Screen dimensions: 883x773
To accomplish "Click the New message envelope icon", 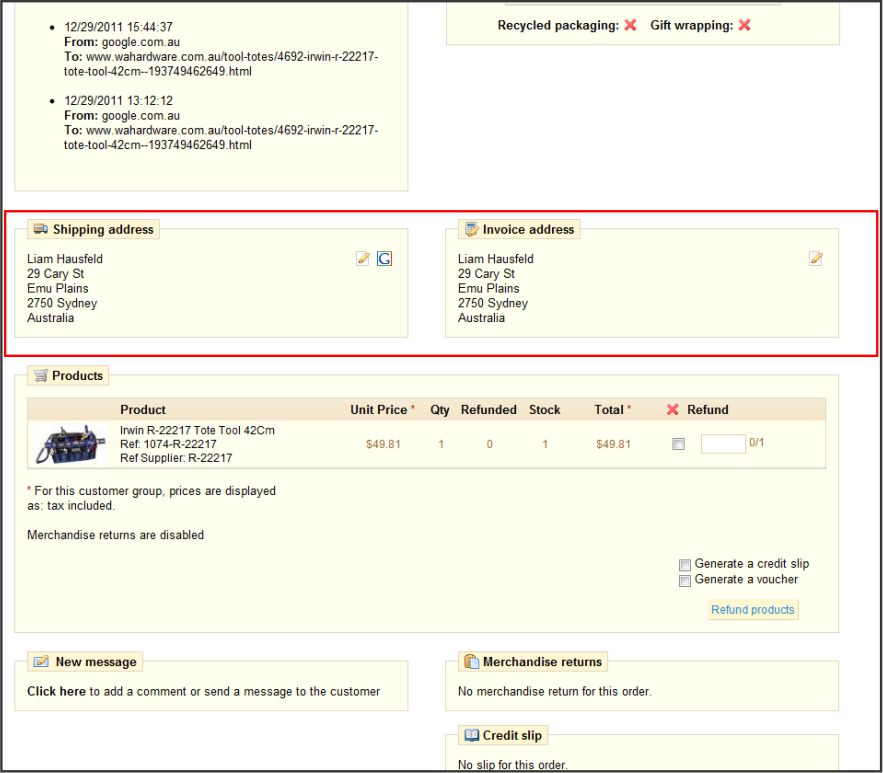I will (x=41, y=661).
